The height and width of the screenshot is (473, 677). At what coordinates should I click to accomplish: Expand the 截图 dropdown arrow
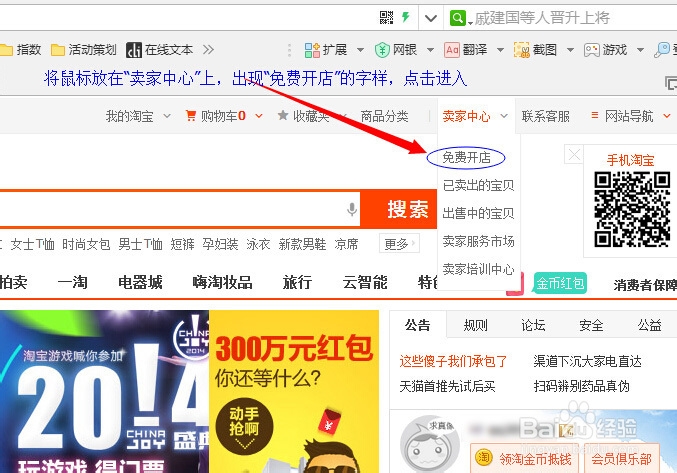pyautogui.click(x=570, y=50)
